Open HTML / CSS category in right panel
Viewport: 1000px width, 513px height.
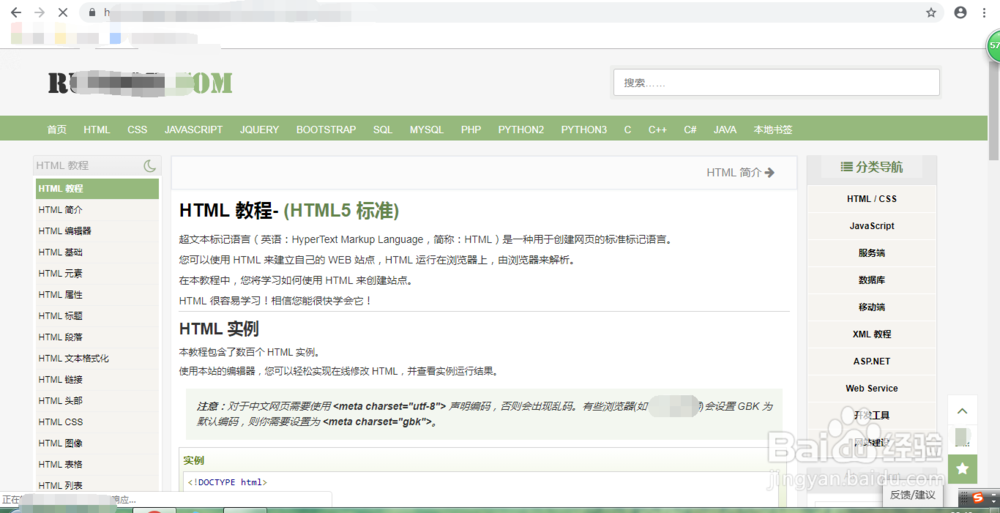coord(872,198)
